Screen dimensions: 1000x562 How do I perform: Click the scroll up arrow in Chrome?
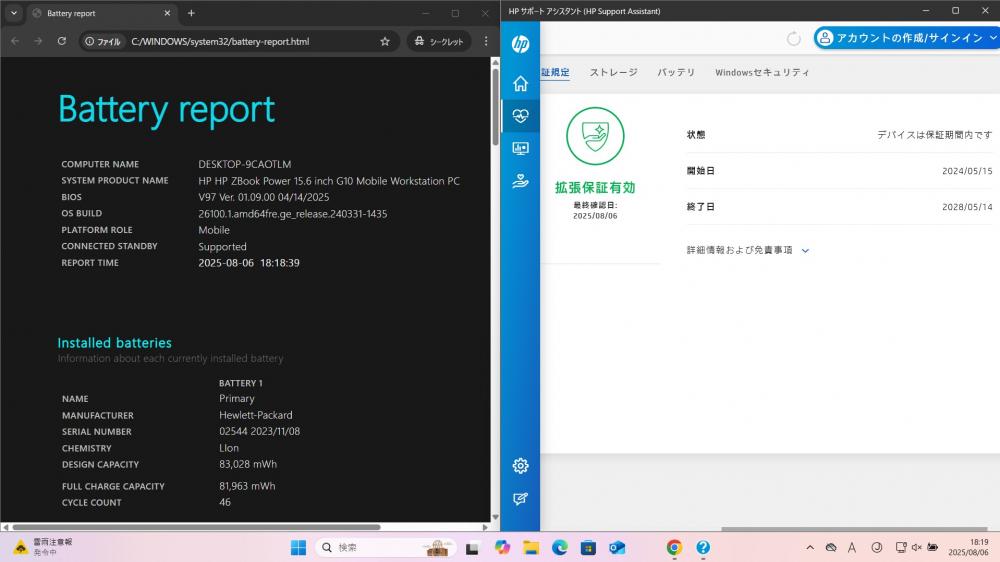pos(495,62)
